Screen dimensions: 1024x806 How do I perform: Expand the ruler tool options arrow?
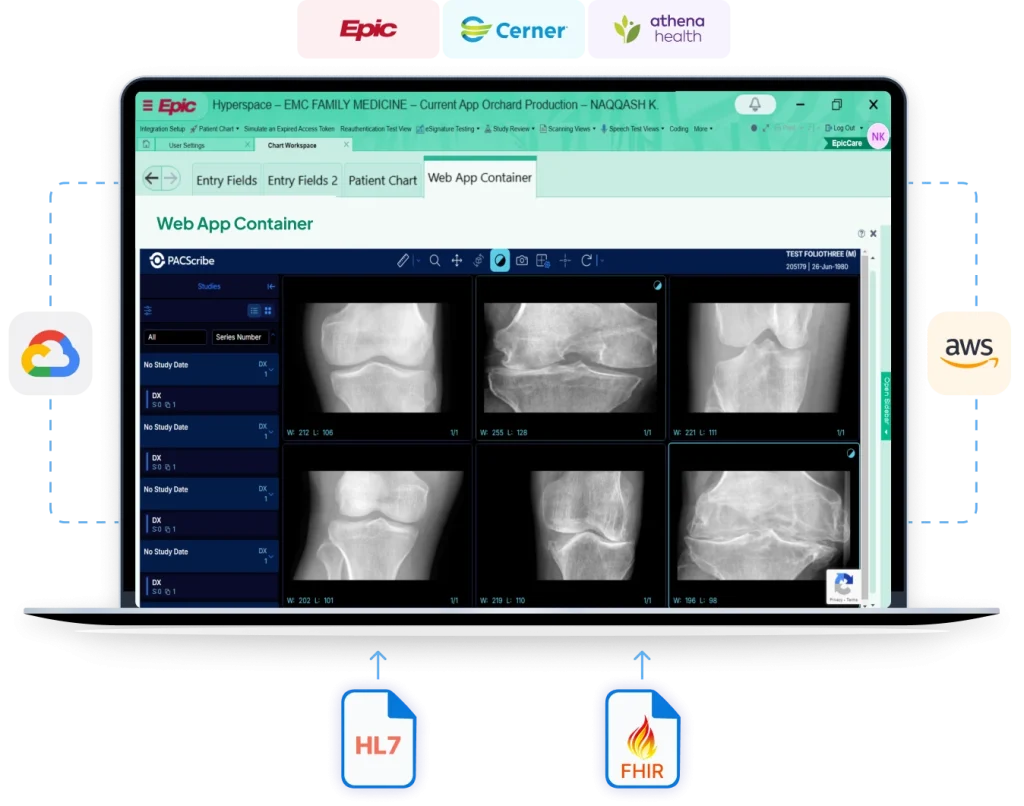[x=418, y=261]
